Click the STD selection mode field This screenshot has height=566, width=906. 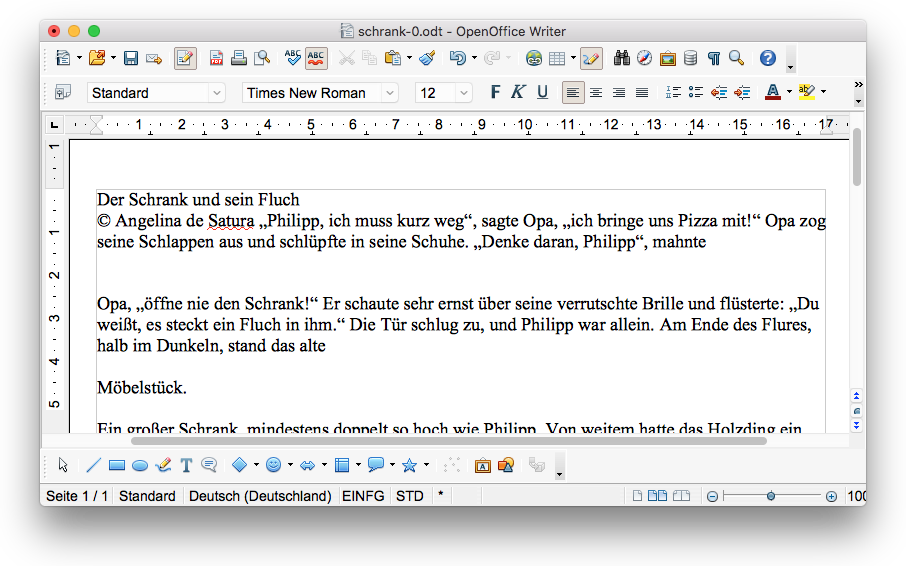click(x=410, y=496)
